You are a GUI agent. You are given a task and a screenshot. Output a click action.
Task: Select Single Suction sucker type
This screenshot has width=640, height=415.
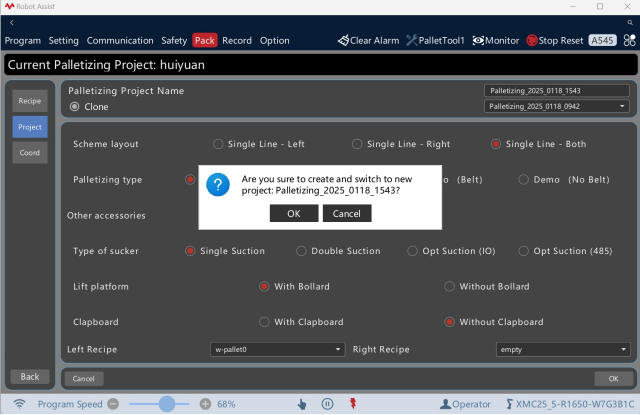pyautogui.click(x=190, y=251)
